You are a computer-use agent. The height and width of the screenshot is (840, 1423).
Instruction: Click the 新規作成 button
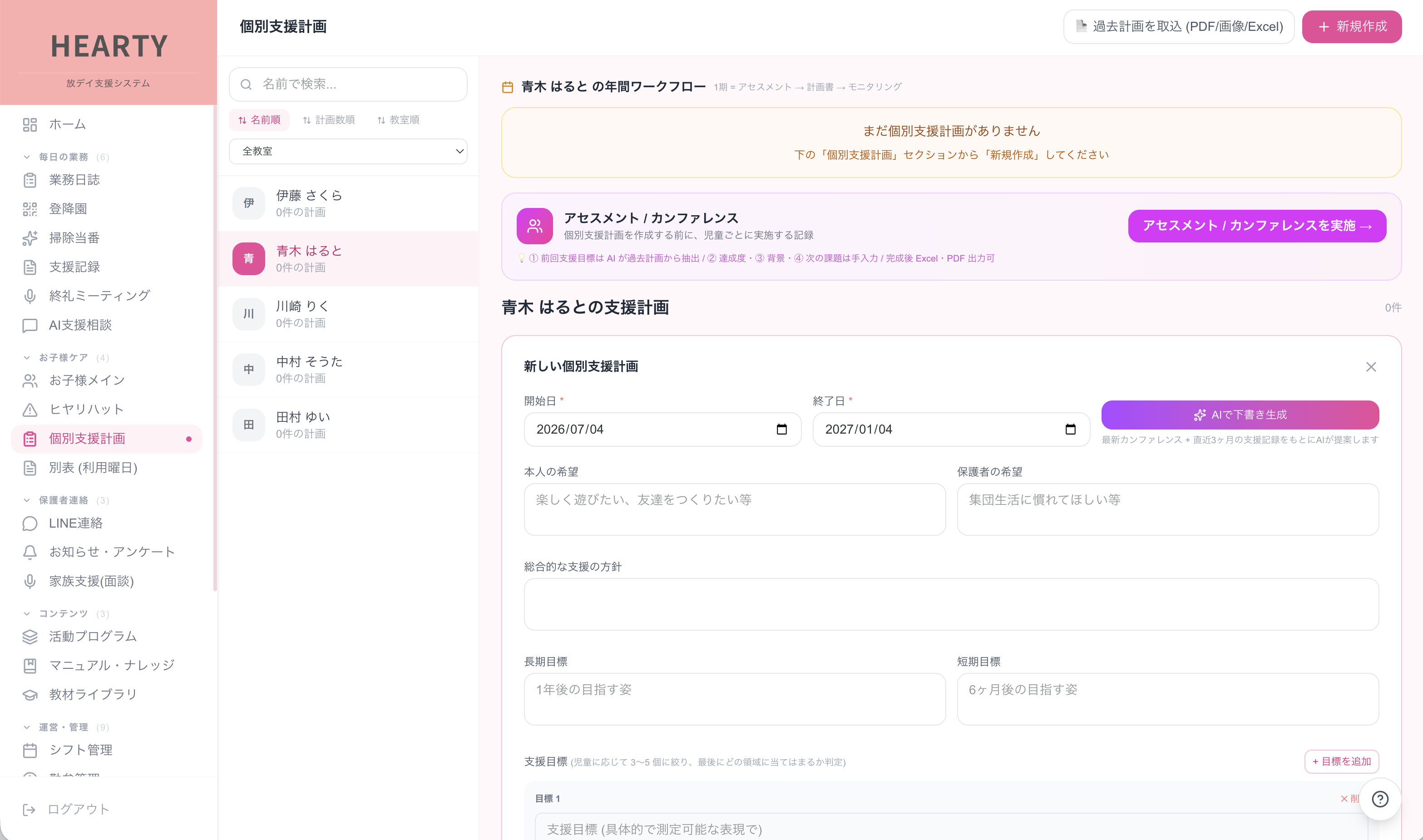[x=1352, y=27]
